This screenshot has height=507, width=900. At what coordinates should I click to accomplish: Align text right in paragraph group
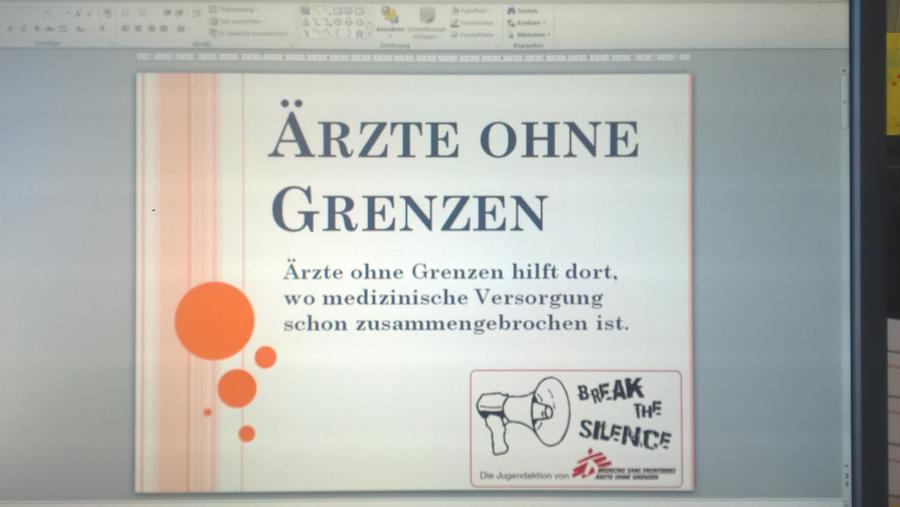[x=151, y=28]
